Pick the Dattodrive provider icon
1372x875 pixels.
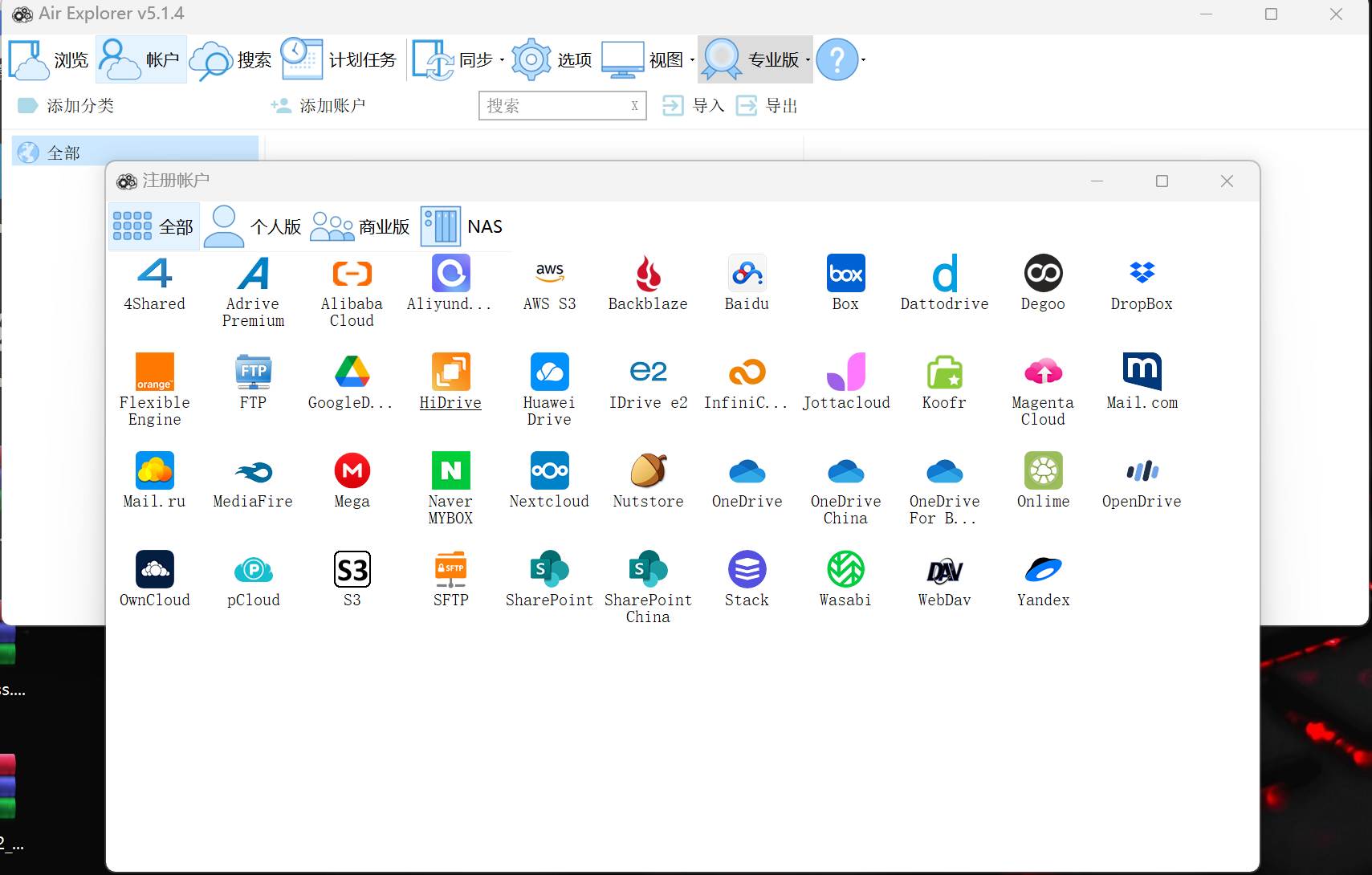(945, 274)
